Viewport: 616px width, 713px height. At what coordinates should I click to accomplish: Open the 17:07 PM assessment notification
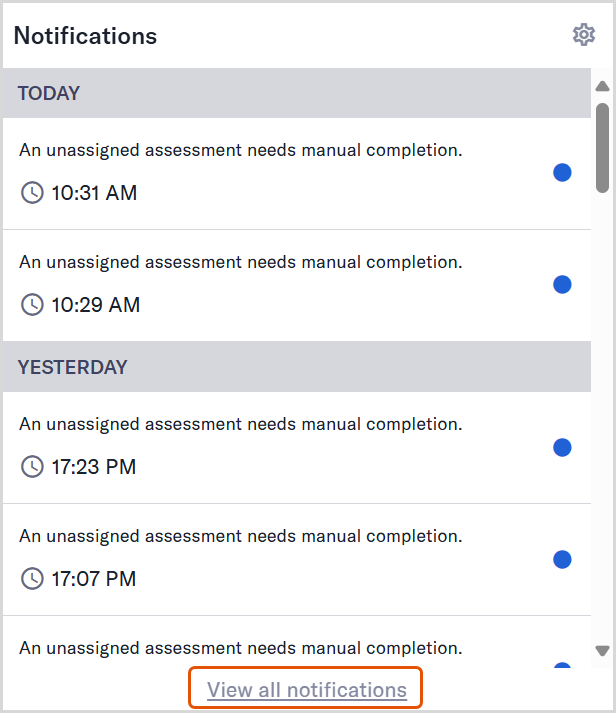[297, 560]
